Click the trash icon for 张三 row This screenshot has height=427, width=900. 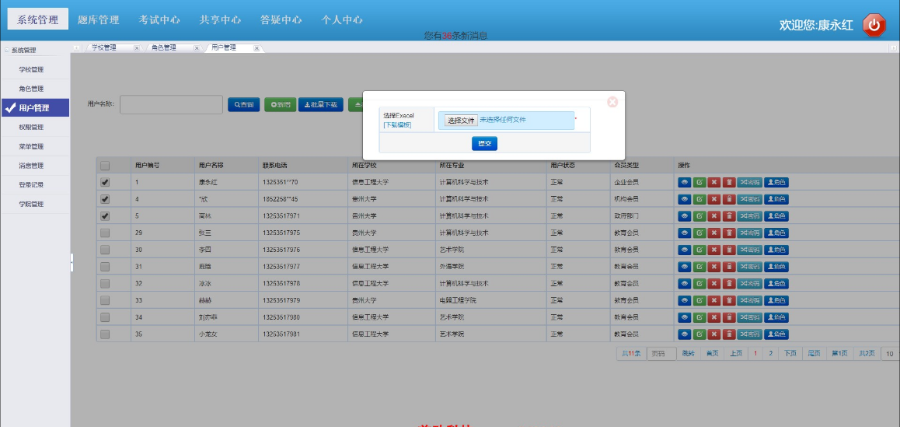click(x=728, y=233)
